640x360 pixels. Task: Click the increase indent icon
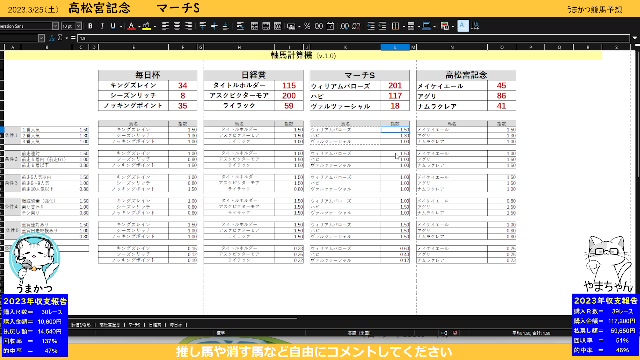371,26
